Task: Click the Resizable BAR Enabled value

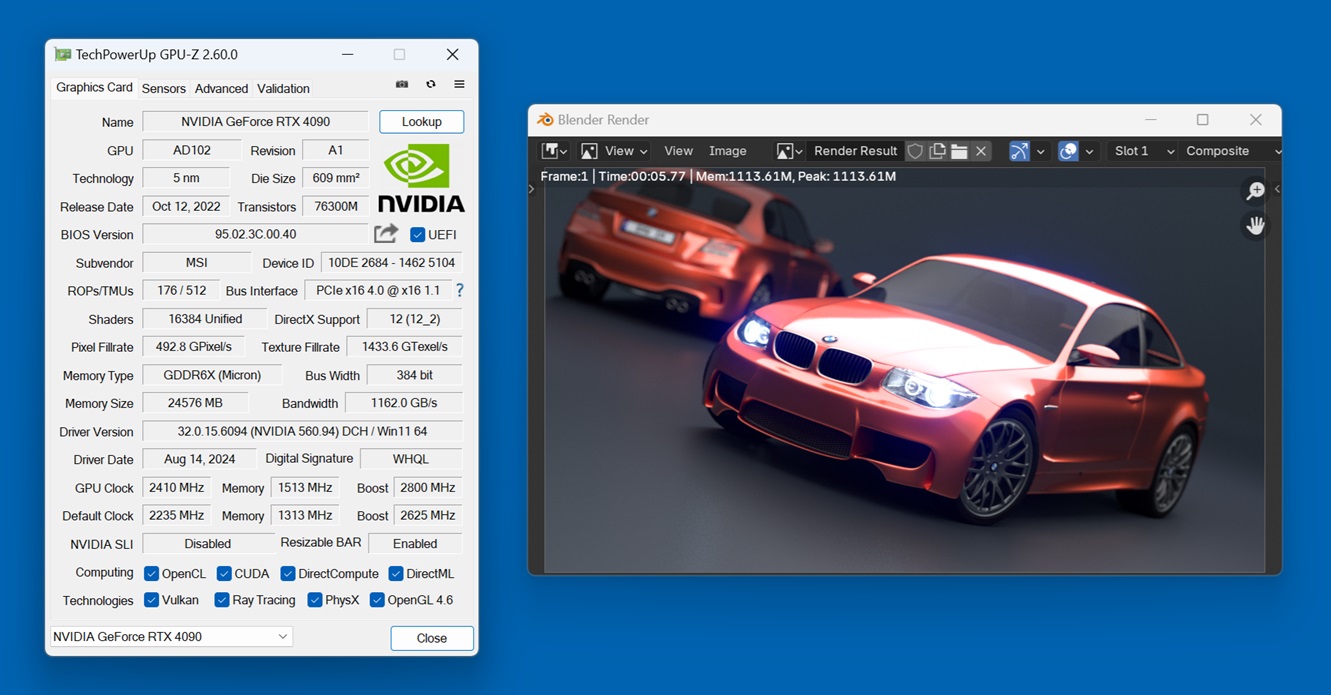Action: [415, 544]
